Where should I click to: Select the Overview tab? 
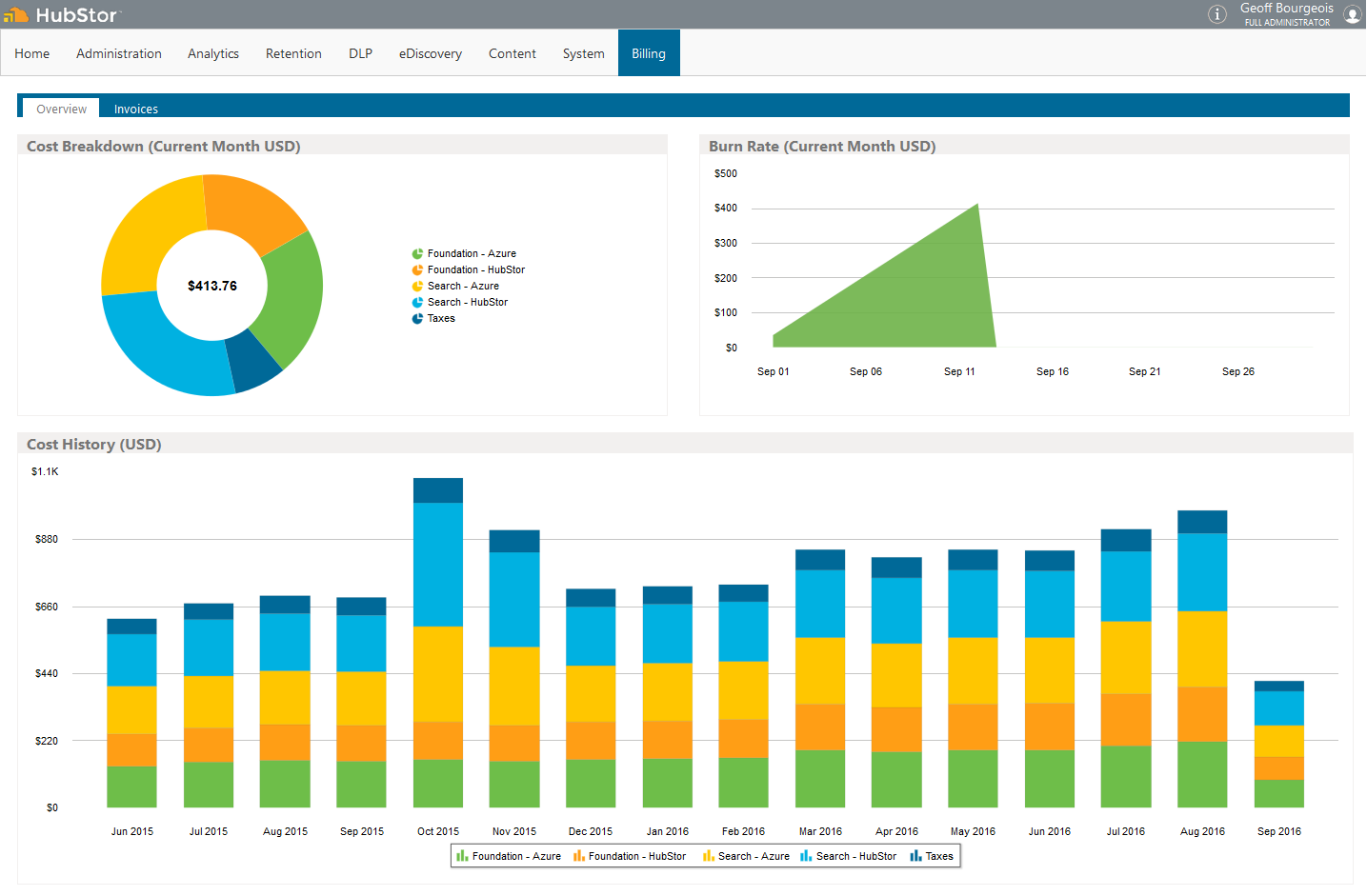coord(62,110)
